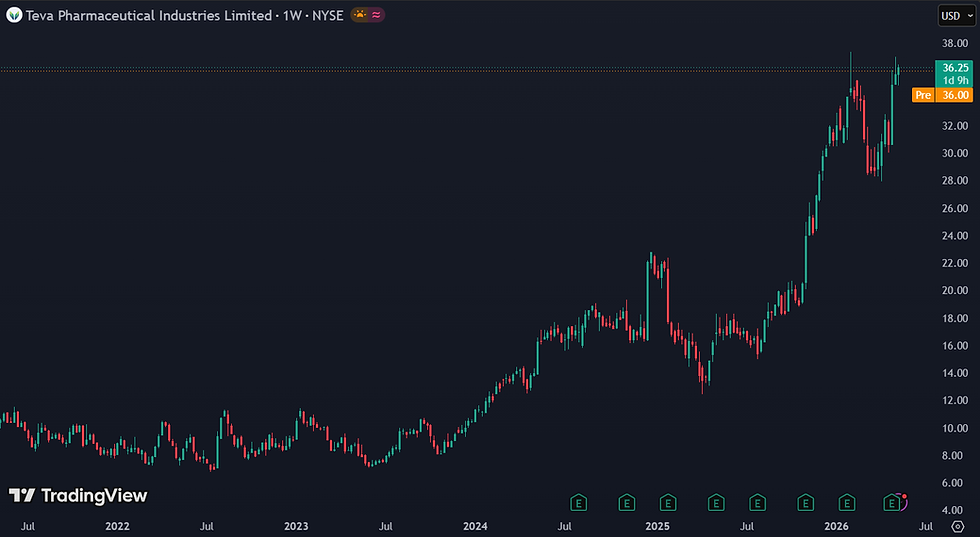This screenshot has height=537, width=980.
Task: Click the 1d 9h countdown text
Action: [956, 80]
